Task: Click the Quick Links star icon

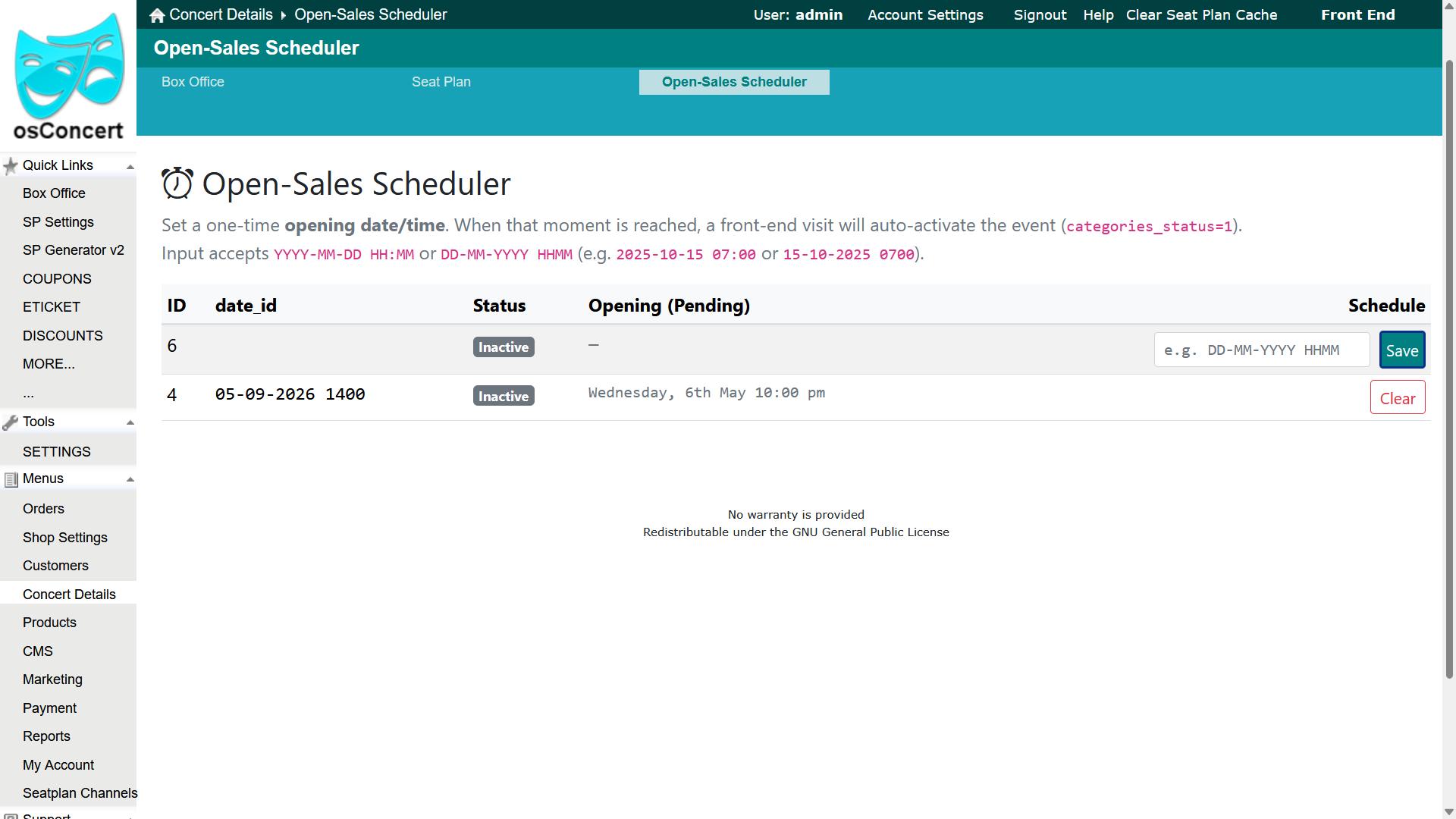Action: (x=11, y=166)
